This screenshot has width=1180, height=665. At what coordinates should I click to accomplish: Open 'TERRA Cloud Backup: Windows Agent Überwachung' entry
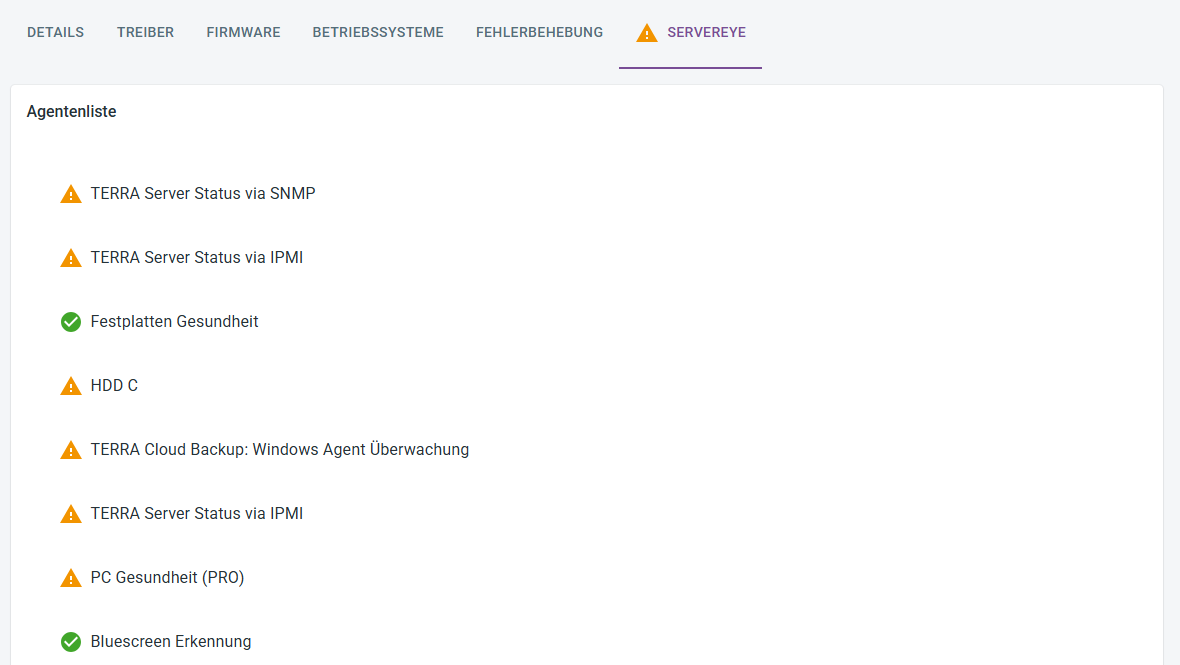pos(280,449)
